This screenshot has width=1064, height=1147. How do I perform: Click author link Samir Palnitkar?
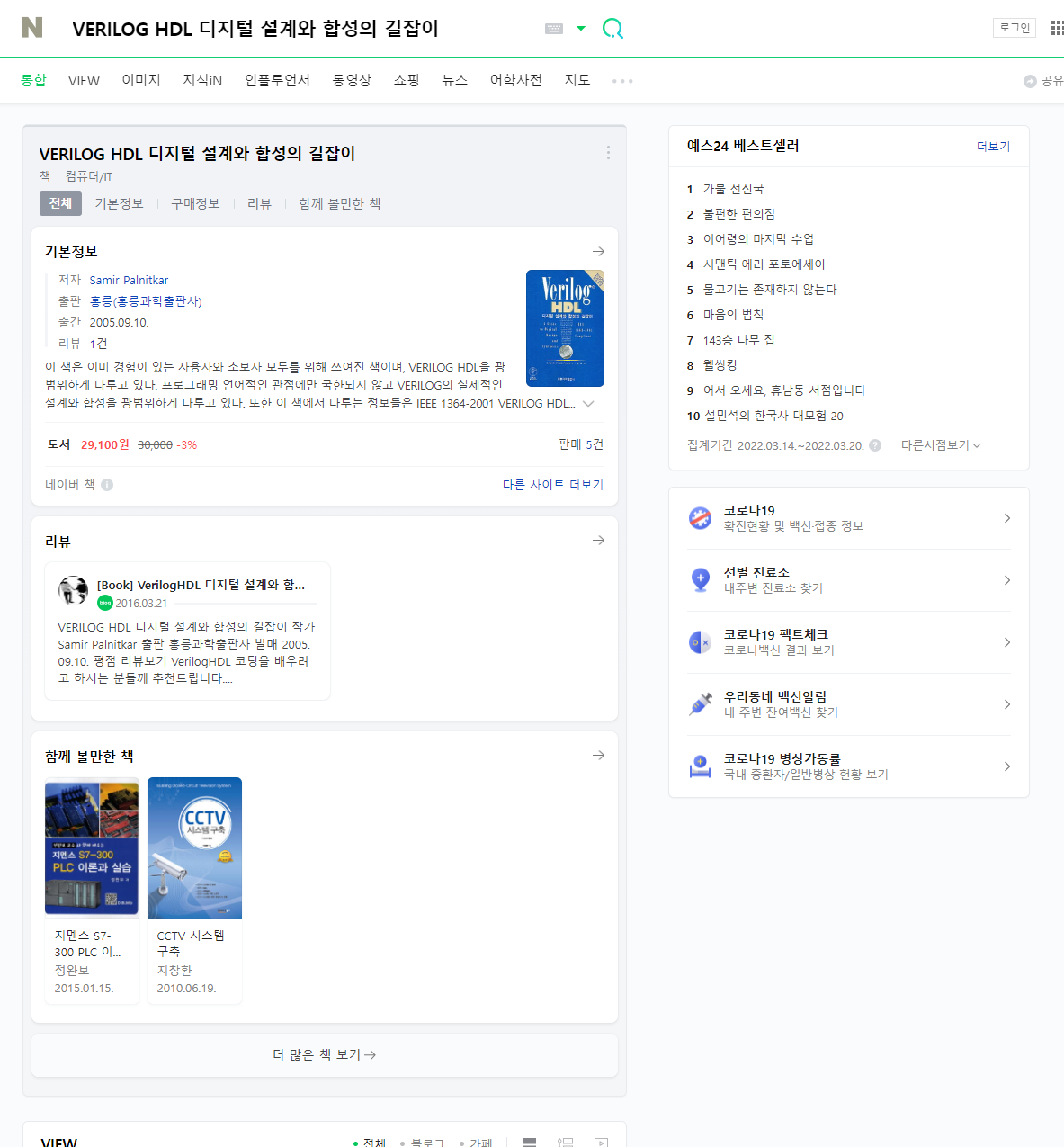click(x=129, y=280)
